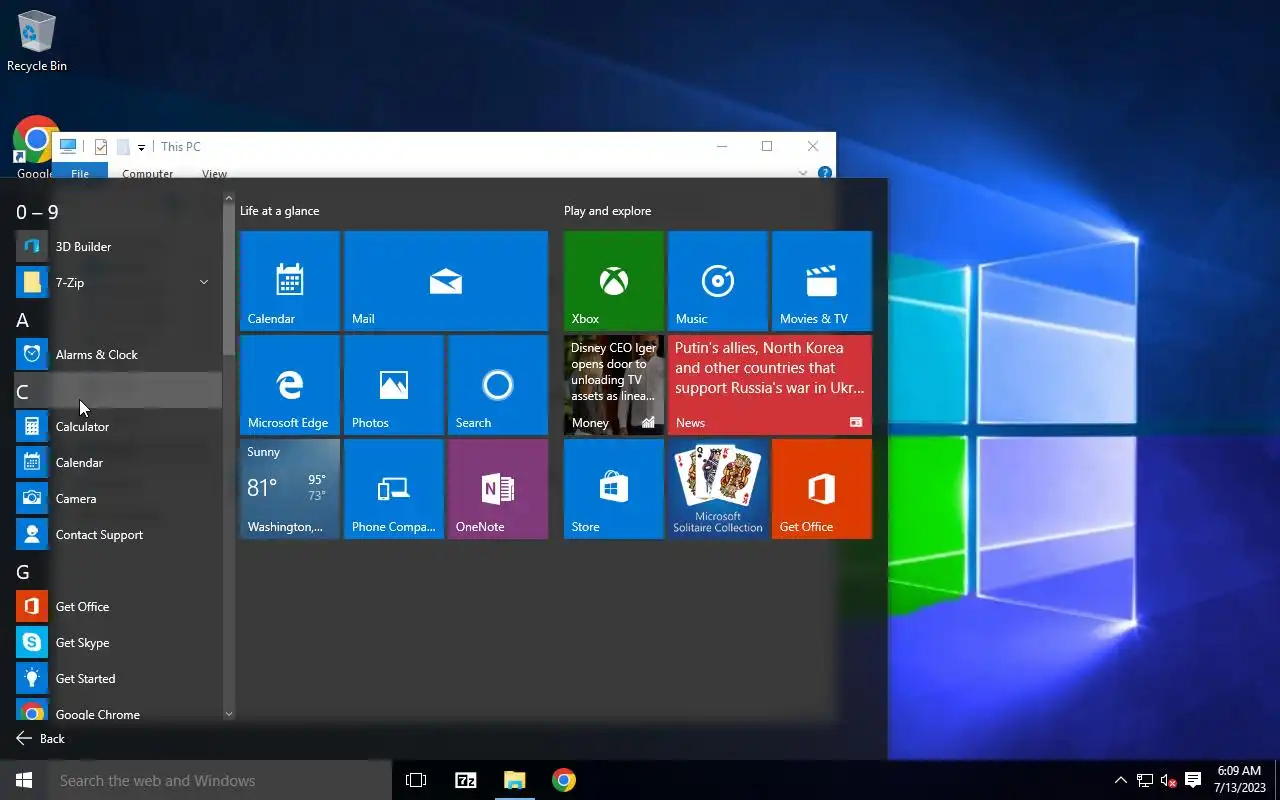Open the 3D Builder app
Viewport: 1280px width, 800px height.
(118, 247)
